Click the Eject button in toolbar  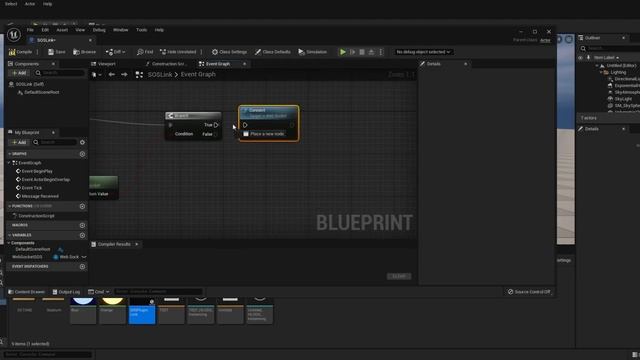(371, 52)
